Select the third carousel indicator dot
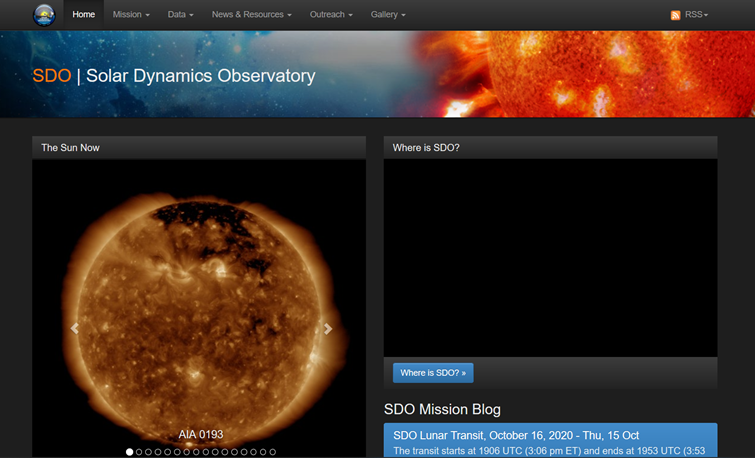This screenshot has width=755, height=458. click(x=149, y=452)
